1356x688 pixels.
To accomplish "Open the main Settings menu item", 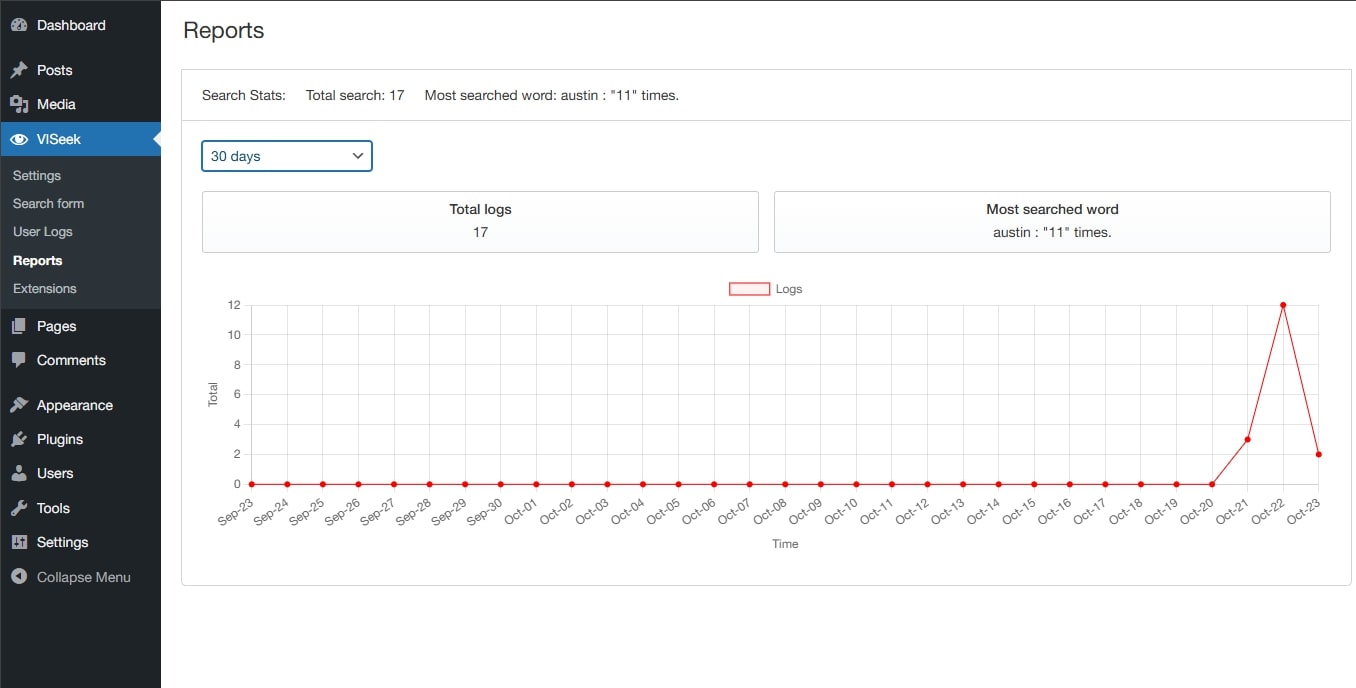I will click(x=62, y=542).
